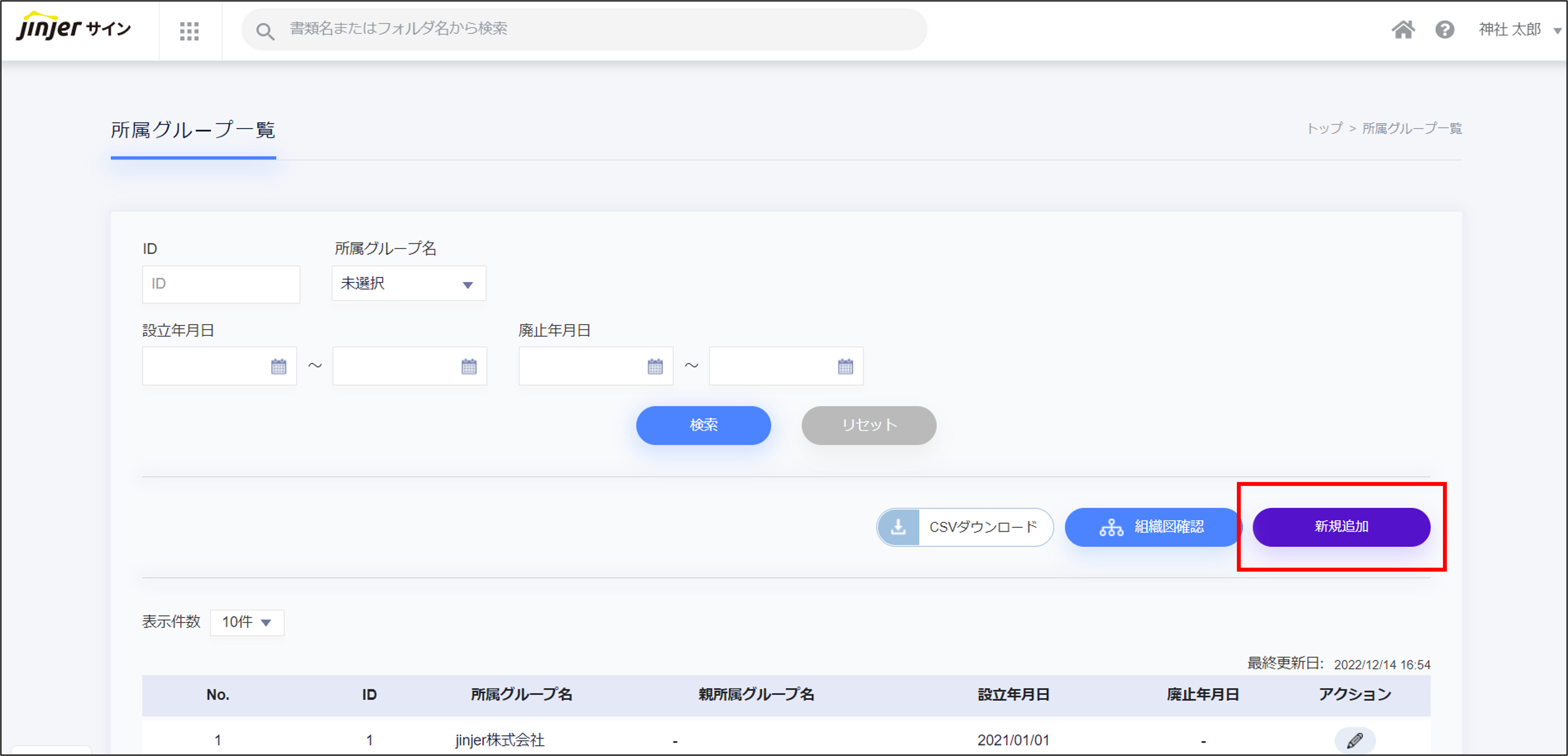Open 組織図確認 organization chart
Viewport: 1568px width, 756px height.
(x=1152, y=526)
